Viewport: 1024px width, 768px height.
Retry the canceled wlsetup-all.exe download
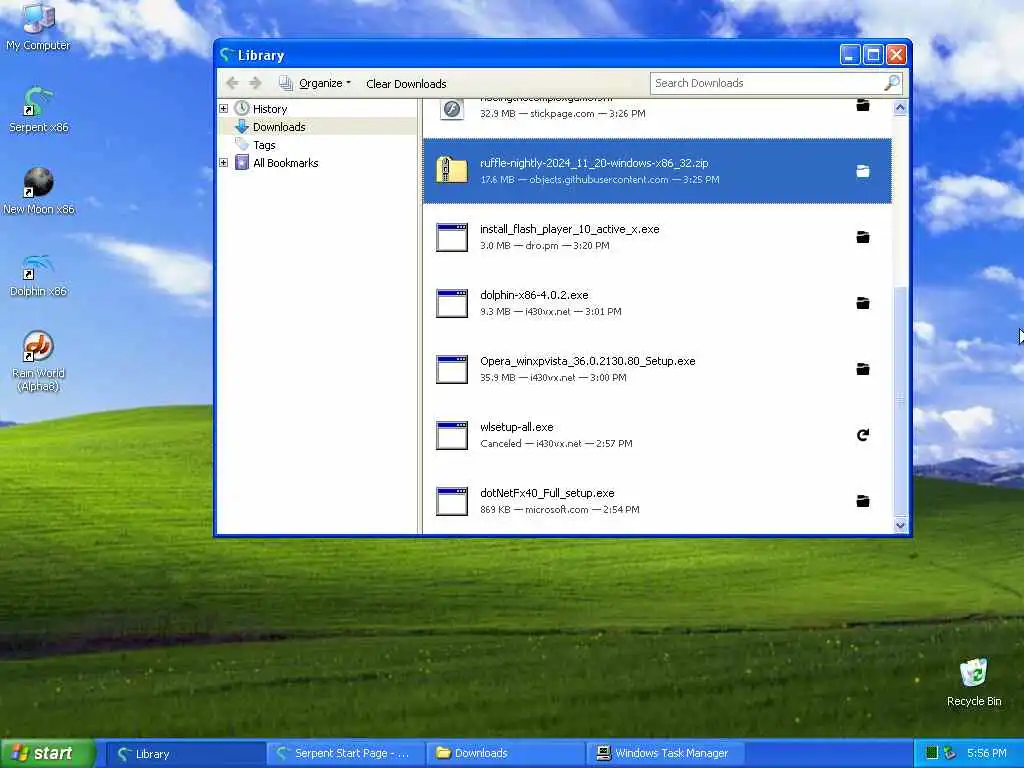click(863, 434)
